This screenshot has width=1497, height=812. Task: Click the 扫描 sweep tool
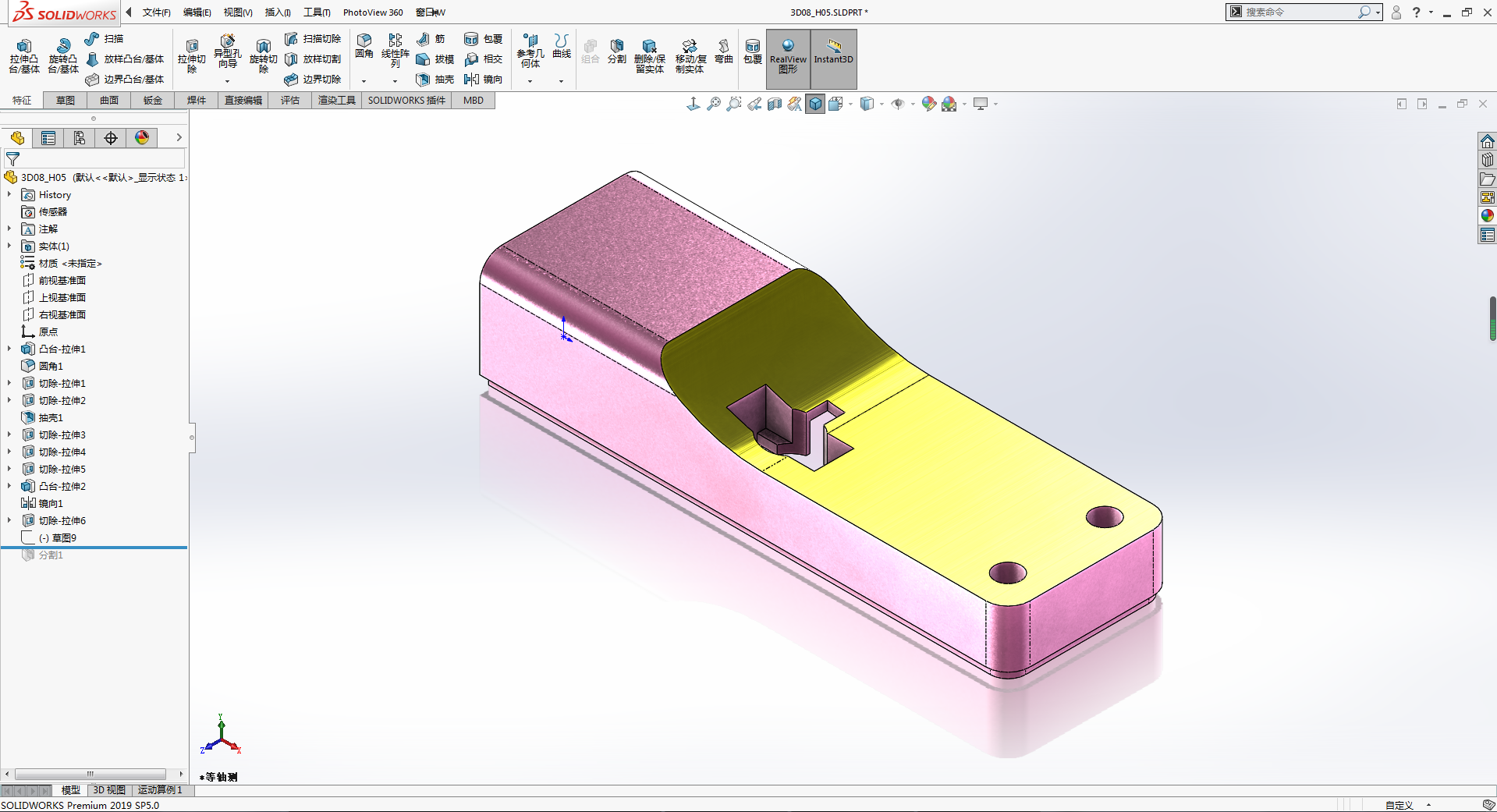click(104, 38)
